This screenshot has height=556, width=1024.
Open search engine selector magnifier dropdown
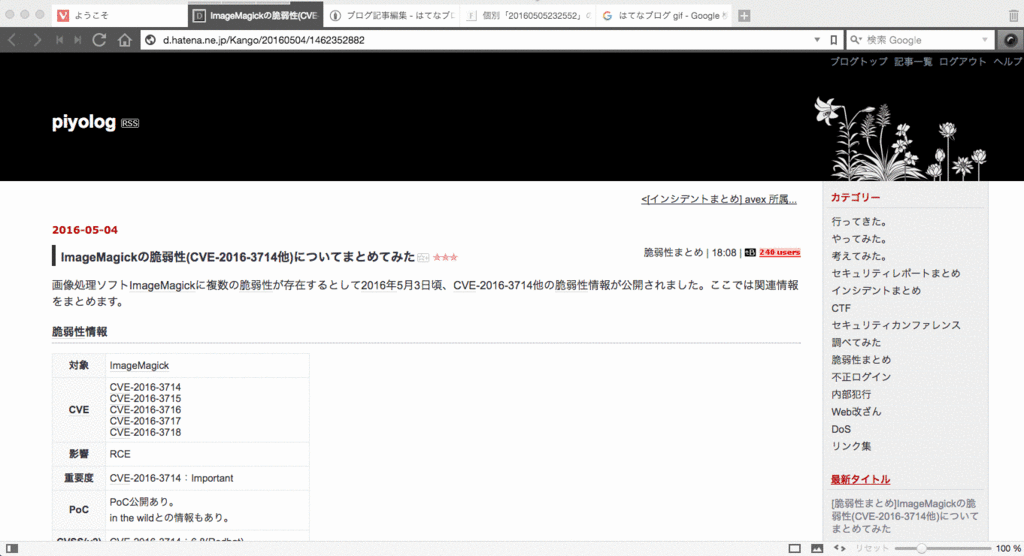[x=856, y=40]
